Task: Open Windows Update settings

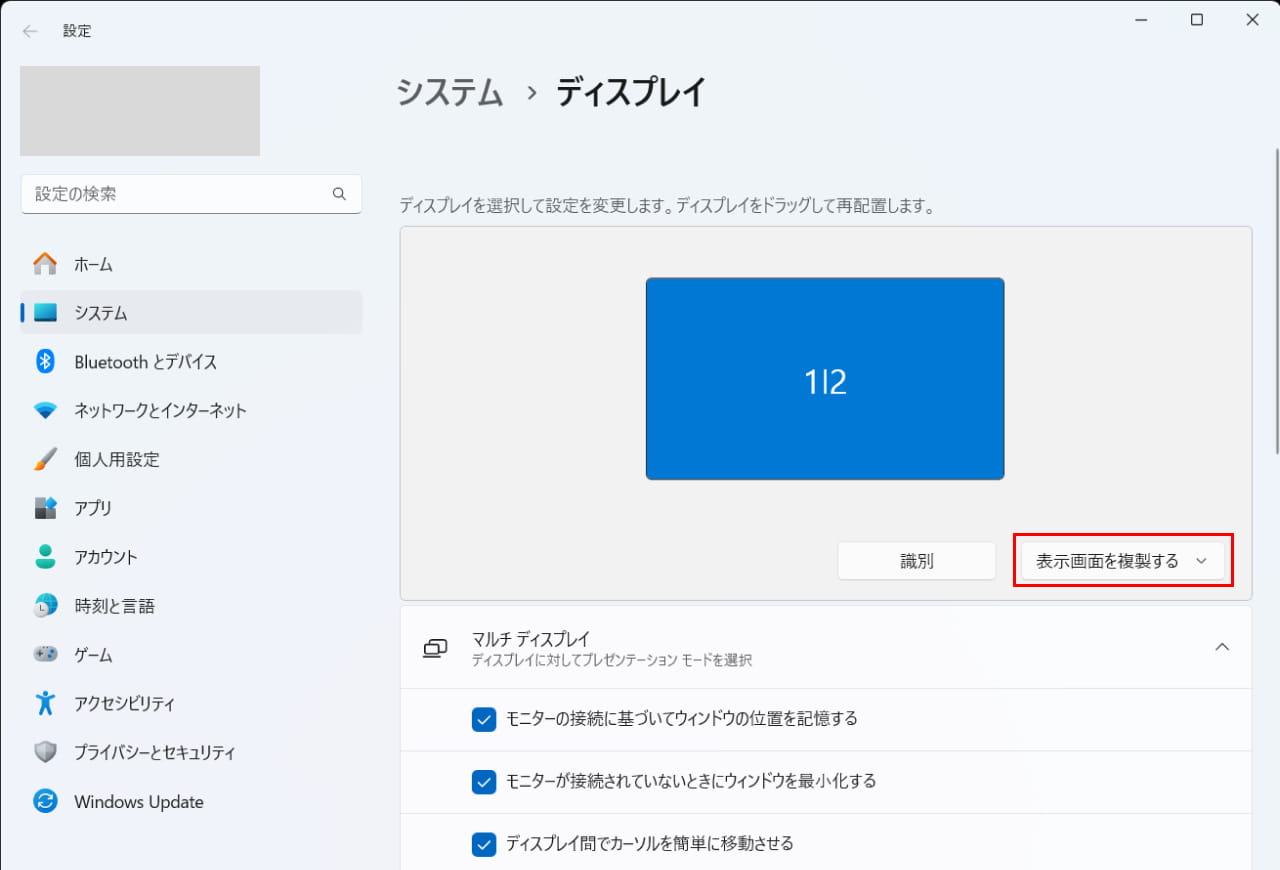Action: 191,802
